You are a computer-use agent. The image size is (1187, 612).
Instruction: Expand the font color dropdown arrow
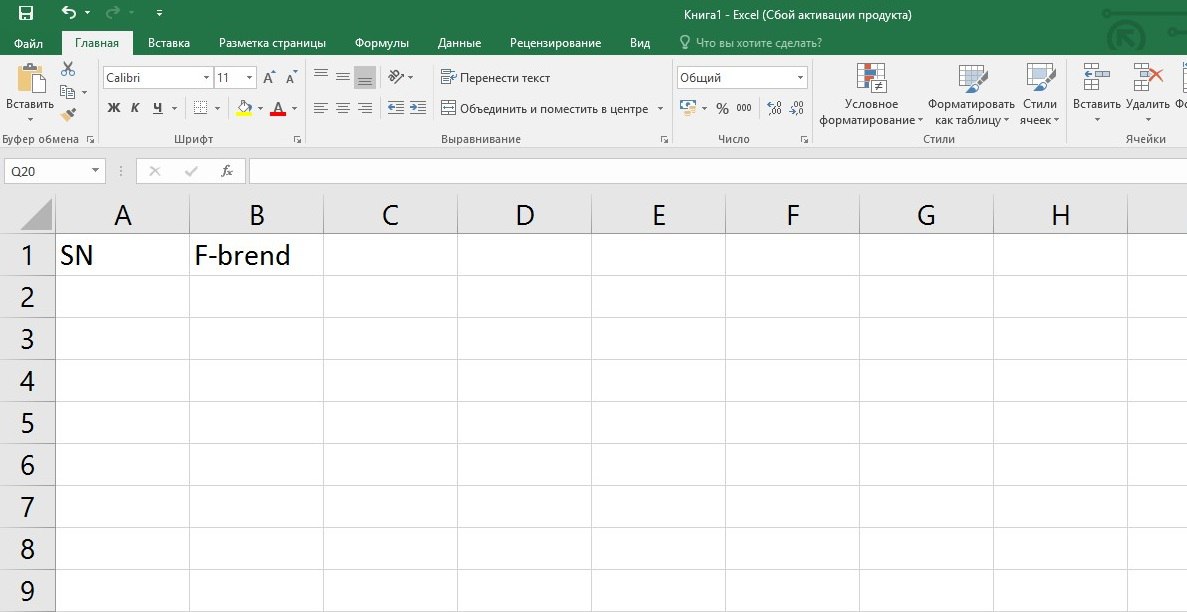(x=294, y=108)
